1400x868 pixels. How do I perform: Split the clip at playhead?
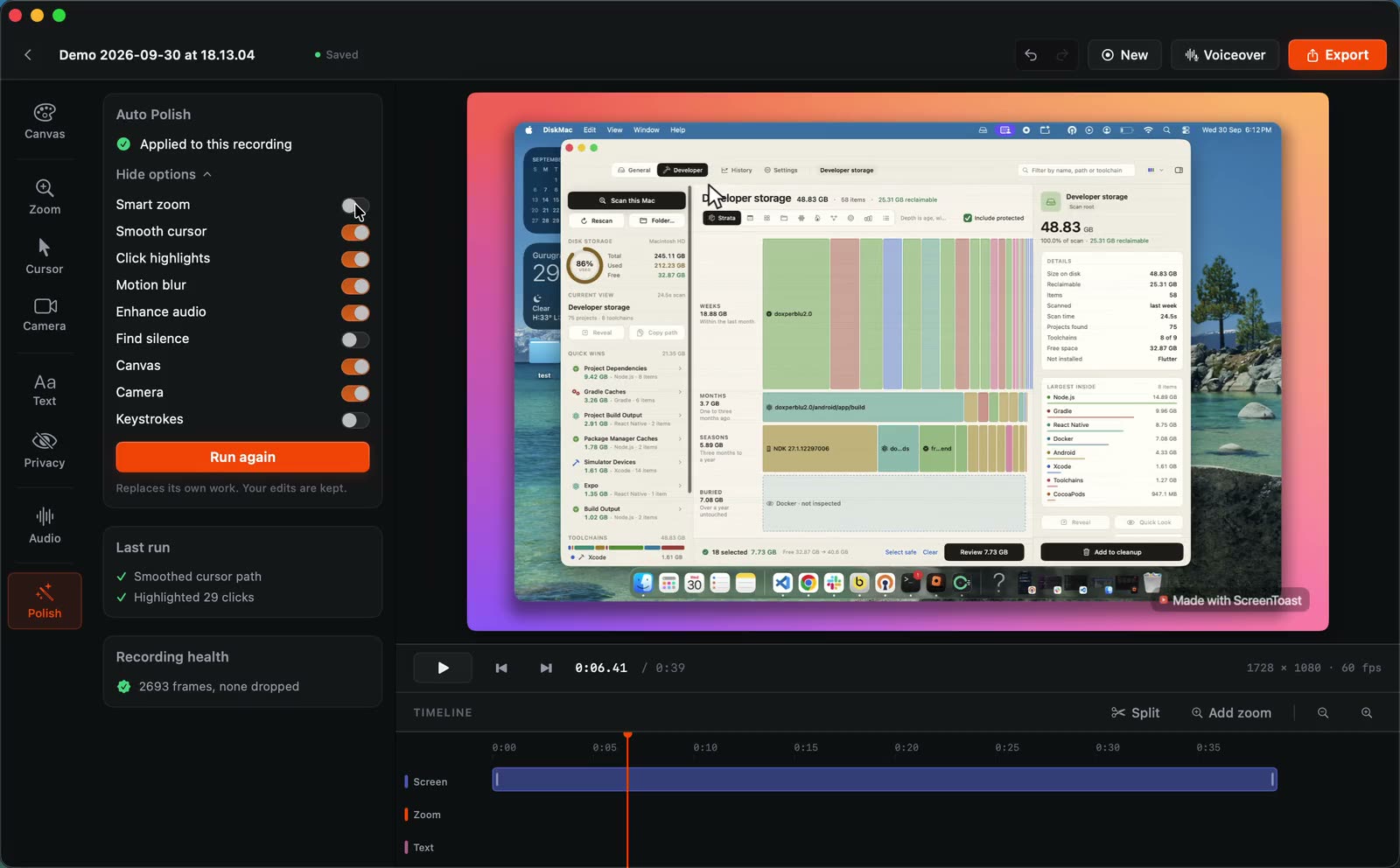click(1135, 713)
